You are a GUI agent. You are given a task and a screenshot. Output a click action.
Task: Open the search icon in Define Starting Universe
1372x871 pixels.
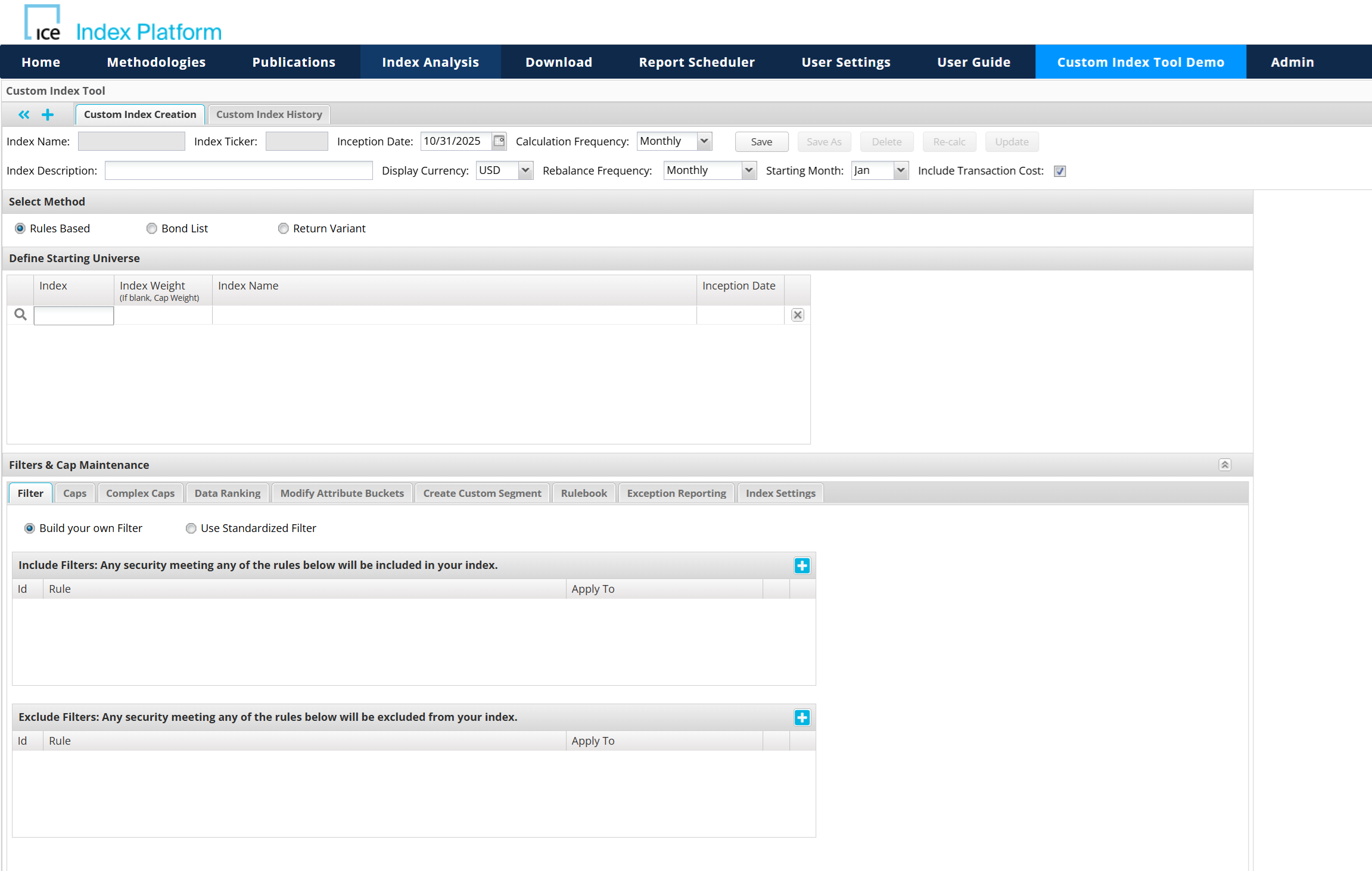pyautogui.click(x=20, y=314)
